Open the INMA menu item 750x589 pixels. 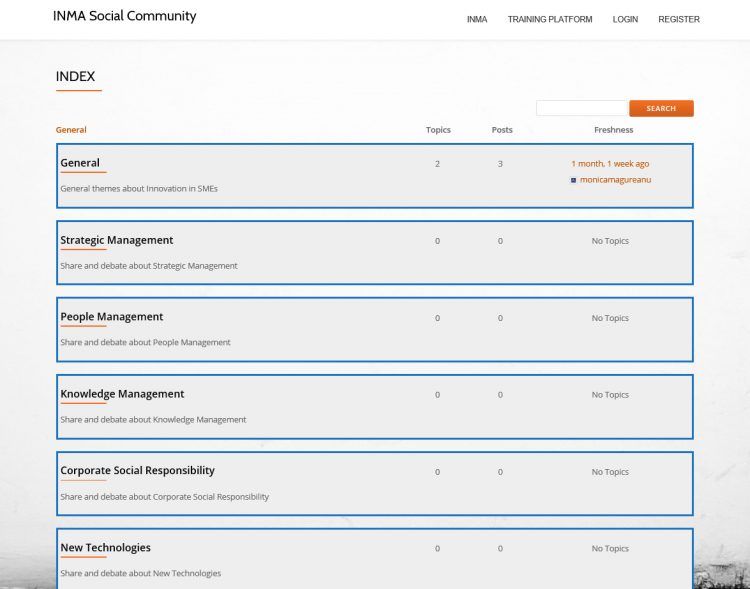[x=477, y=19]
